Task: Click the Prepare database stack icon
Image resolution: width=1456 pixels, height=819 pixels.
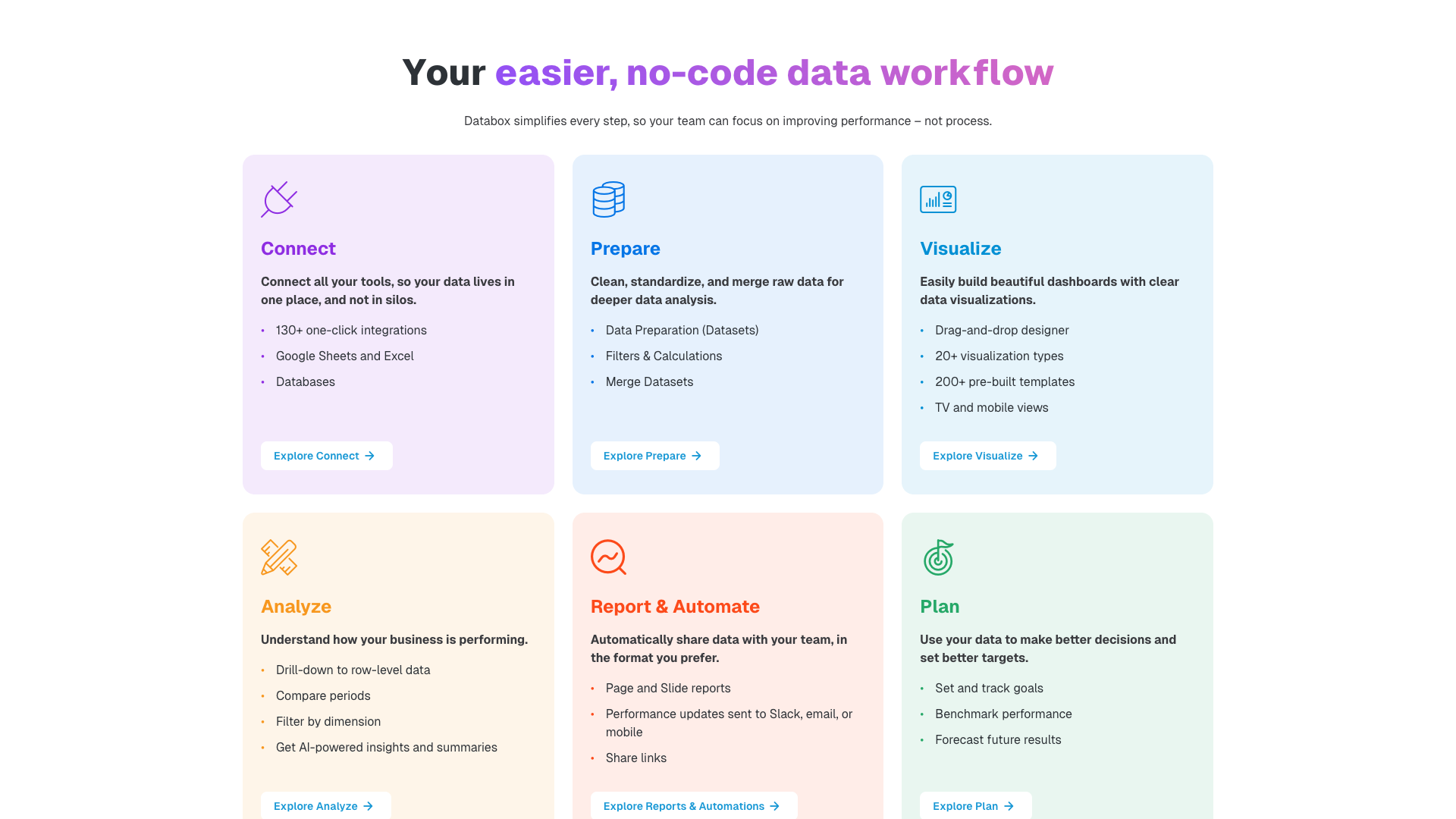Action: [x=608, y=199]
